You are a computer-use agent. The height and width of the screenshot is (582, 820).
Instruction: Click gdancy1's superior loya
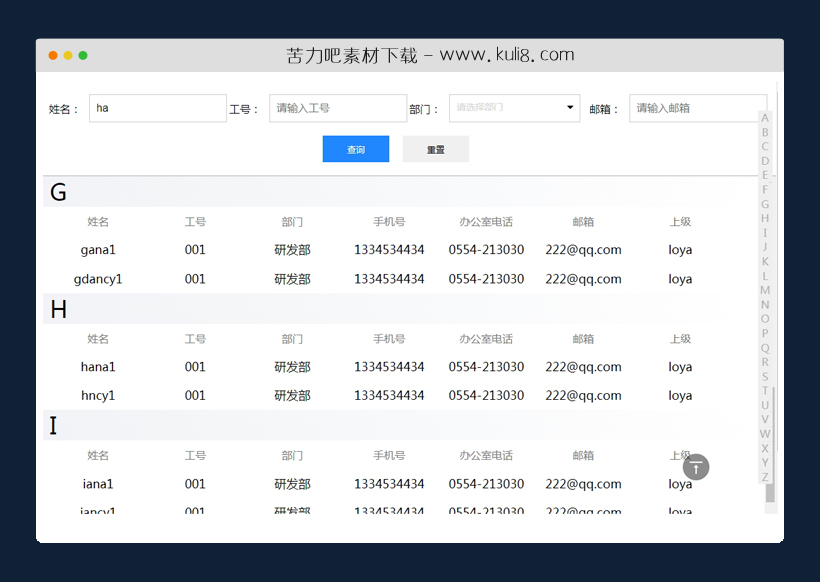(x=680, y=279)
